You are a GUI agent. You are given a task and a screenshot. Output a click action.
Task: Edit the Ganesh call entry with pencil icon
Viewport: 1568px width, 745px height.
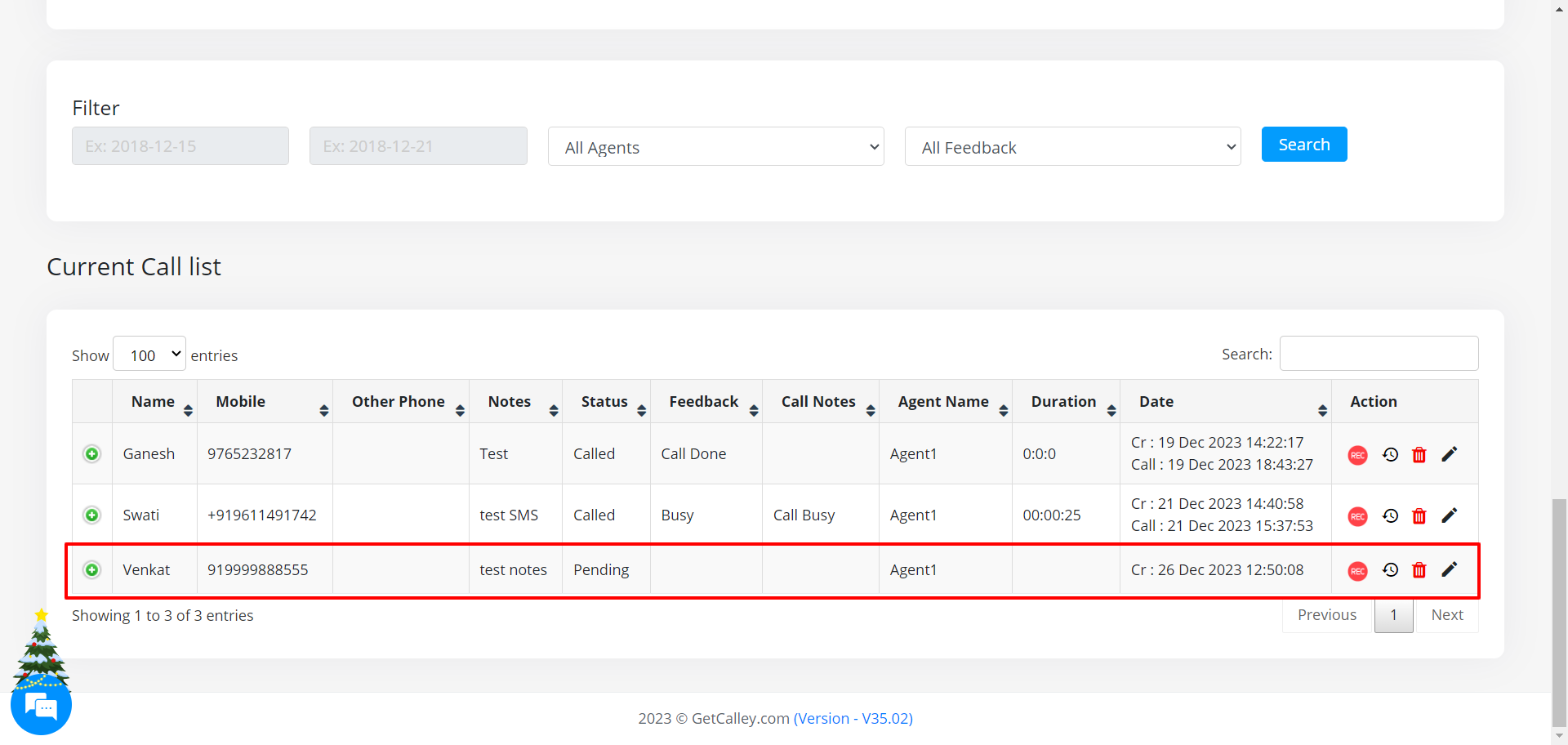pyautogui.click(x=1450, y=454)
